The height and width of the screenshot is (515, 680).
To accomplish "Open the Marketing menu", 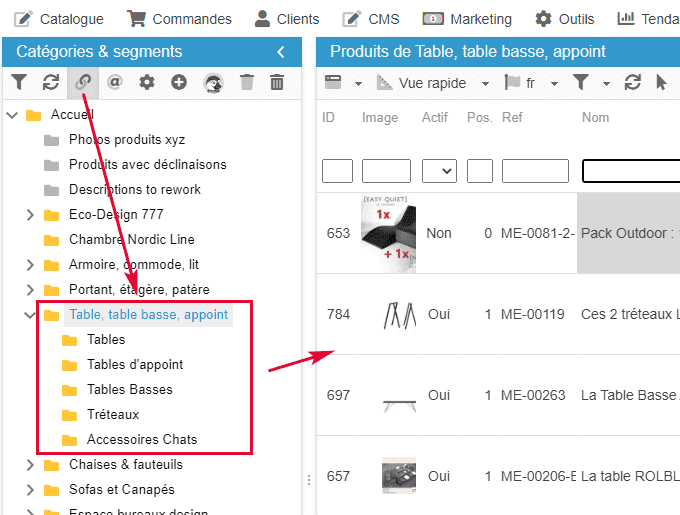I will pyautogui.click(x=467, y=19).
